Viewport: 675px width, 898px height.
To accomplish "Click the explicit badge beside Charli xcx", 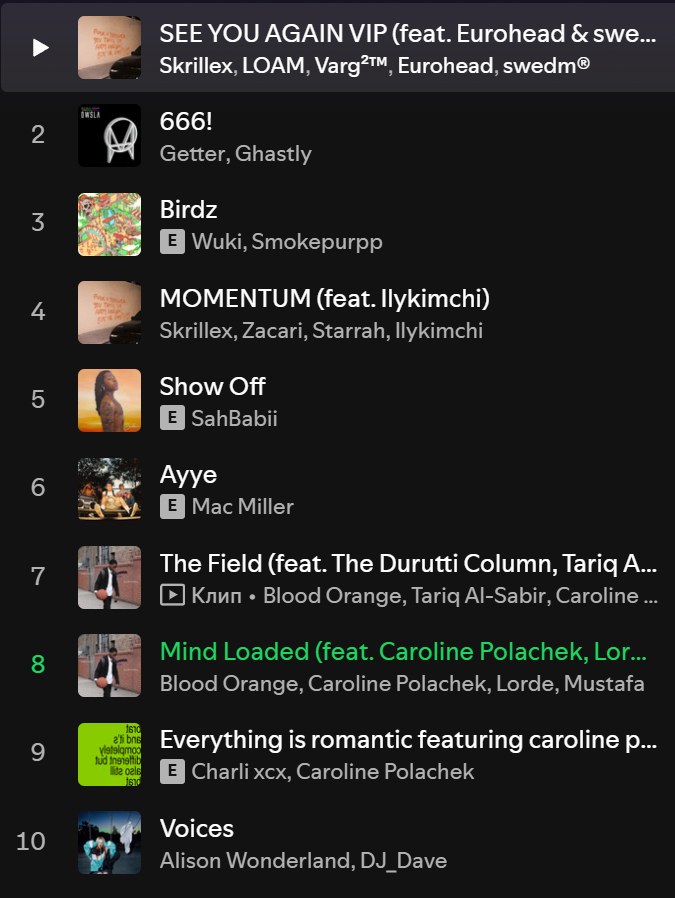I will (172, 772).
